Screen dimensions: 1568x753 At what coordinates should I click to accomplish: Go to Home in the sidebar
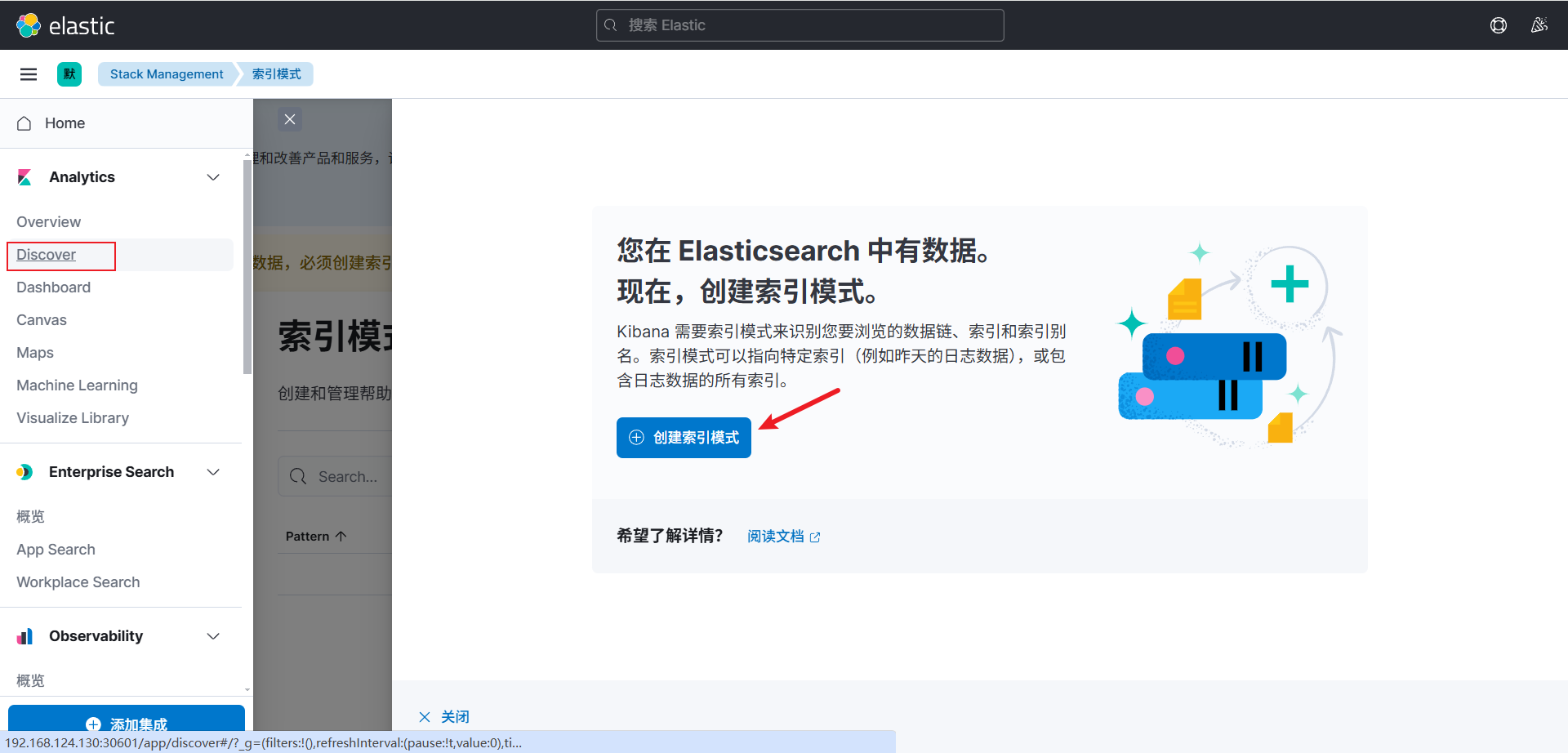coord(65,123)
